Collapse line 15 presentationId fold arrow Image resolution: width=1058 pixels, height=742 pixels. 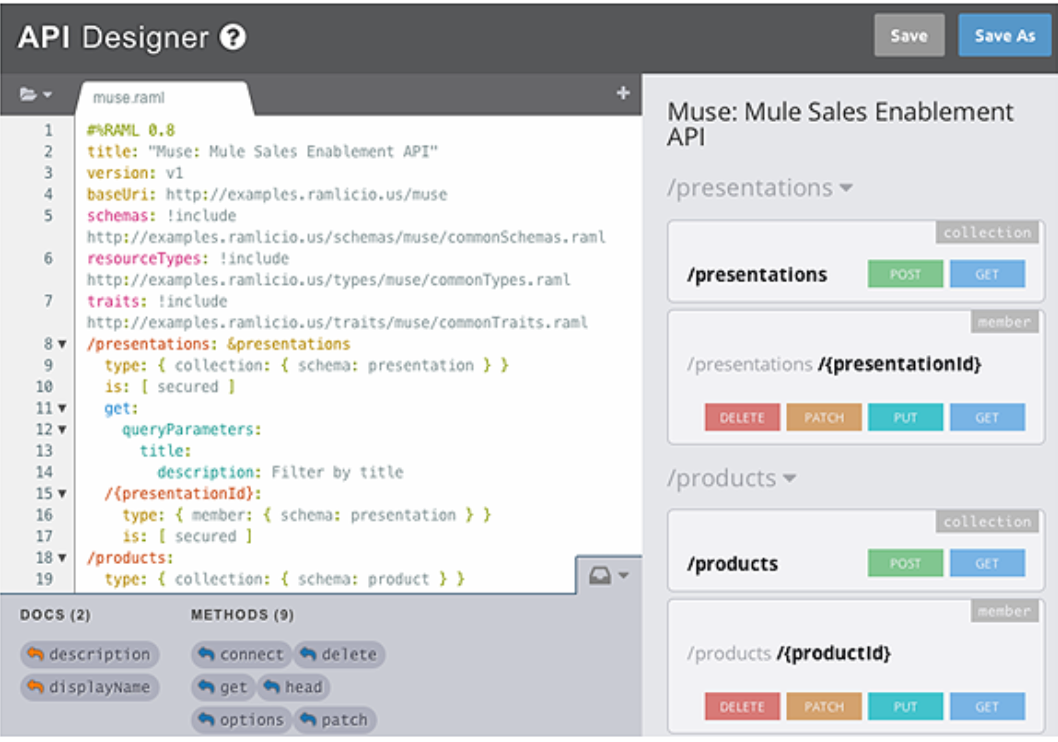pos(62,494)
